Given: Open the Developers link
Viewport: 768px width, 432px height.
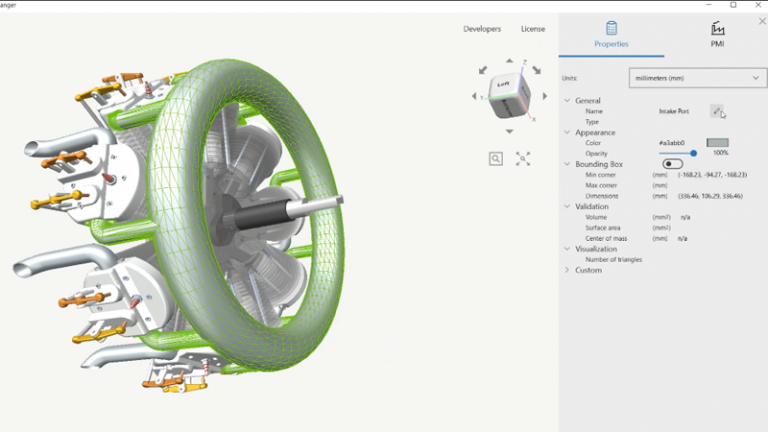Looking at the screenshot, I should click(x=482, y=29).
